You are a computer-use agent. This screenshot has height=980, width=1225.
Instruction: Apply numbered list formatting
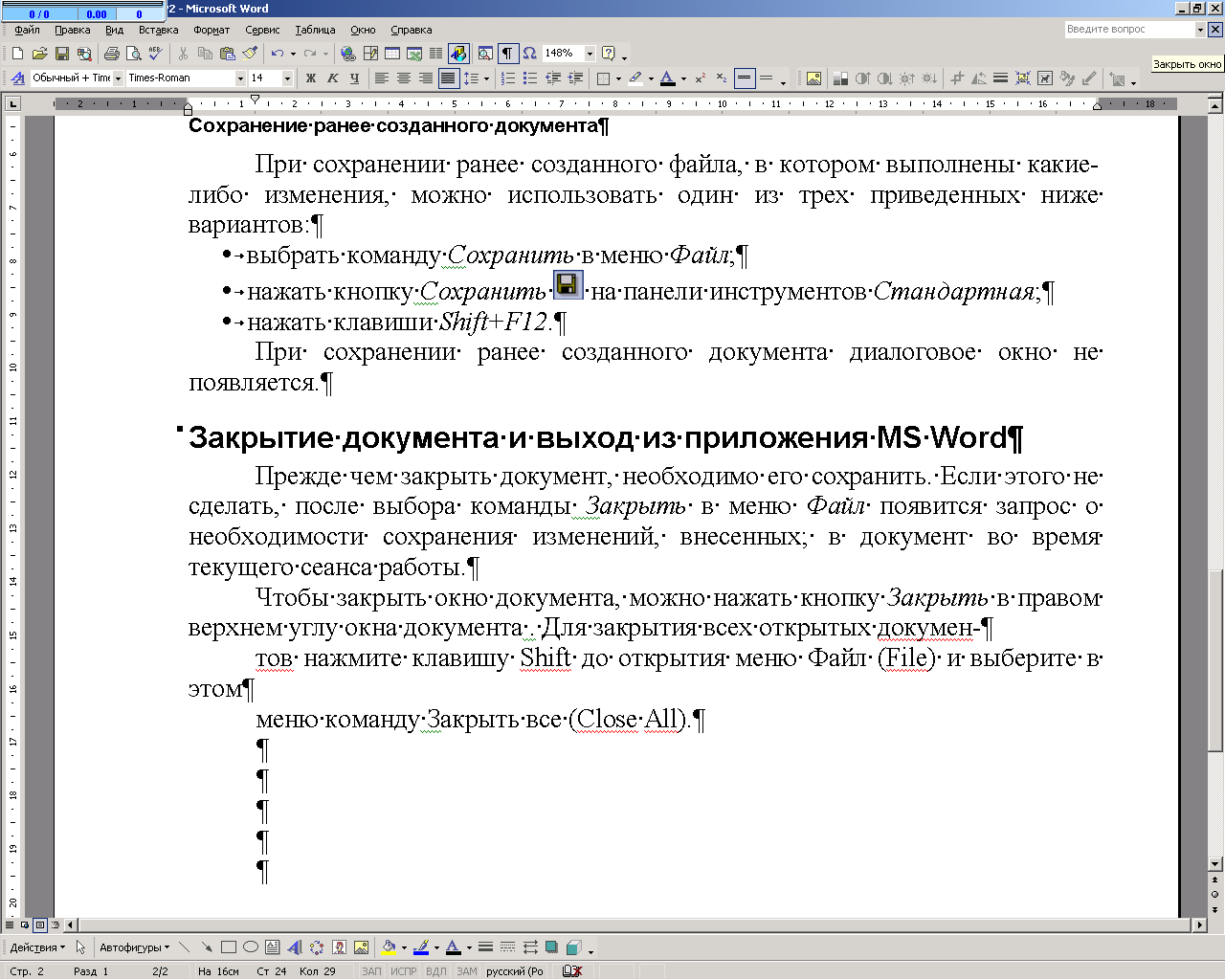(x=508, y=78)
